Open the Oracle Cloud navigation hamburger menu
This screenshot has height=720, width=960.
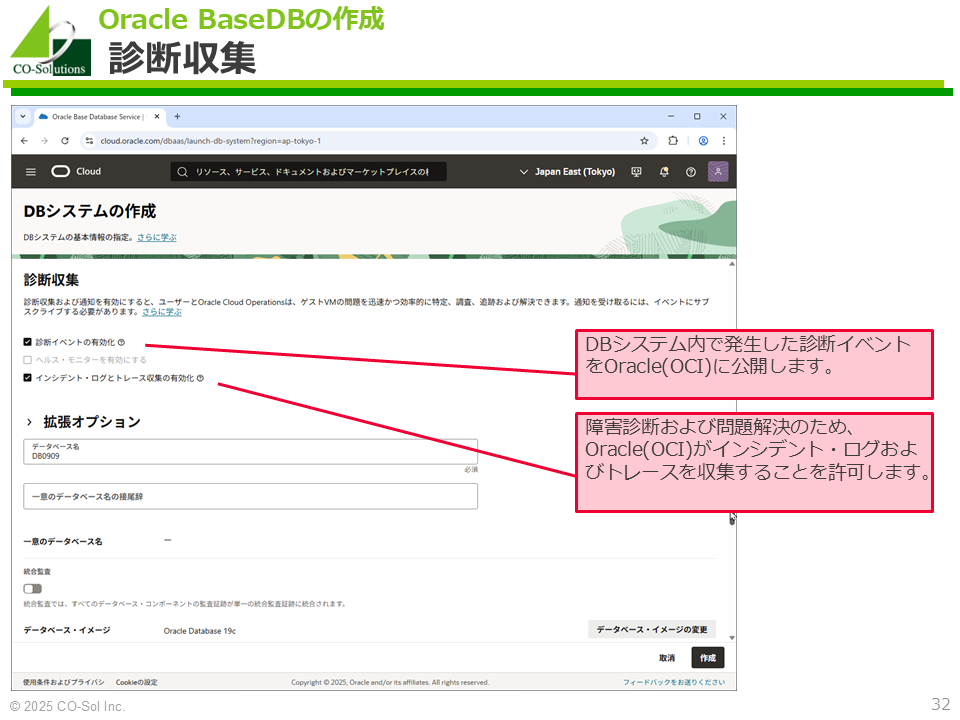point(31,172)
